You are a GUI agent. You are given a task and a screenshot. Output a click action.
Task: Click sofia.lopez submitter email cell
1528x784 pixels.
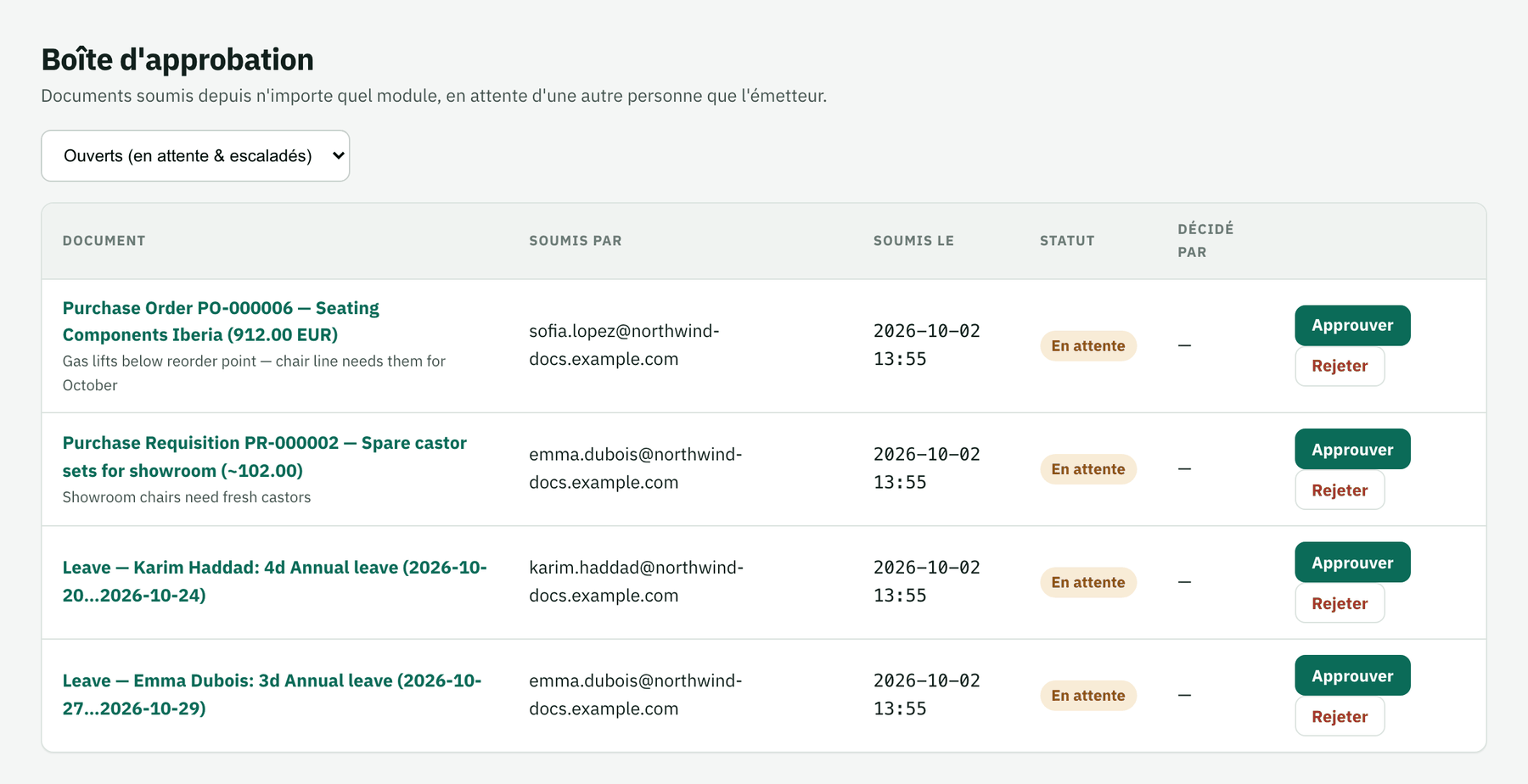coord(624,345)
